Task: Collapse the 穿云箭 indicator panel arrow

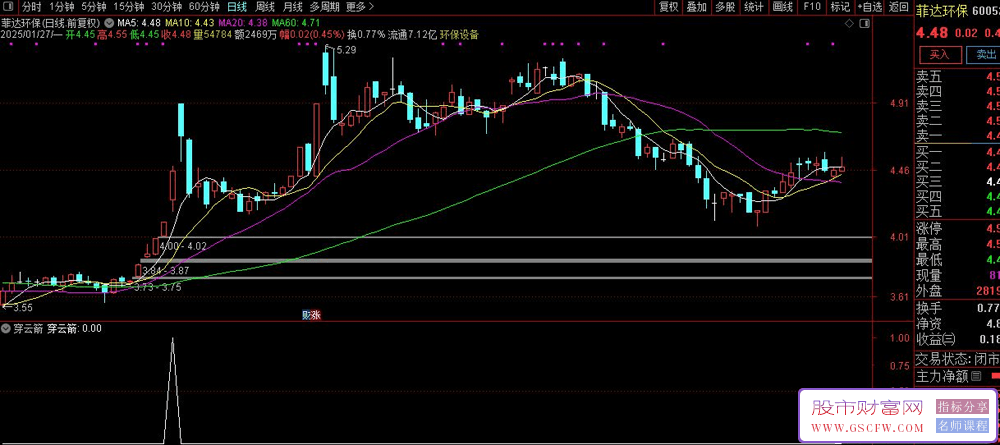Action: point(5,330)
